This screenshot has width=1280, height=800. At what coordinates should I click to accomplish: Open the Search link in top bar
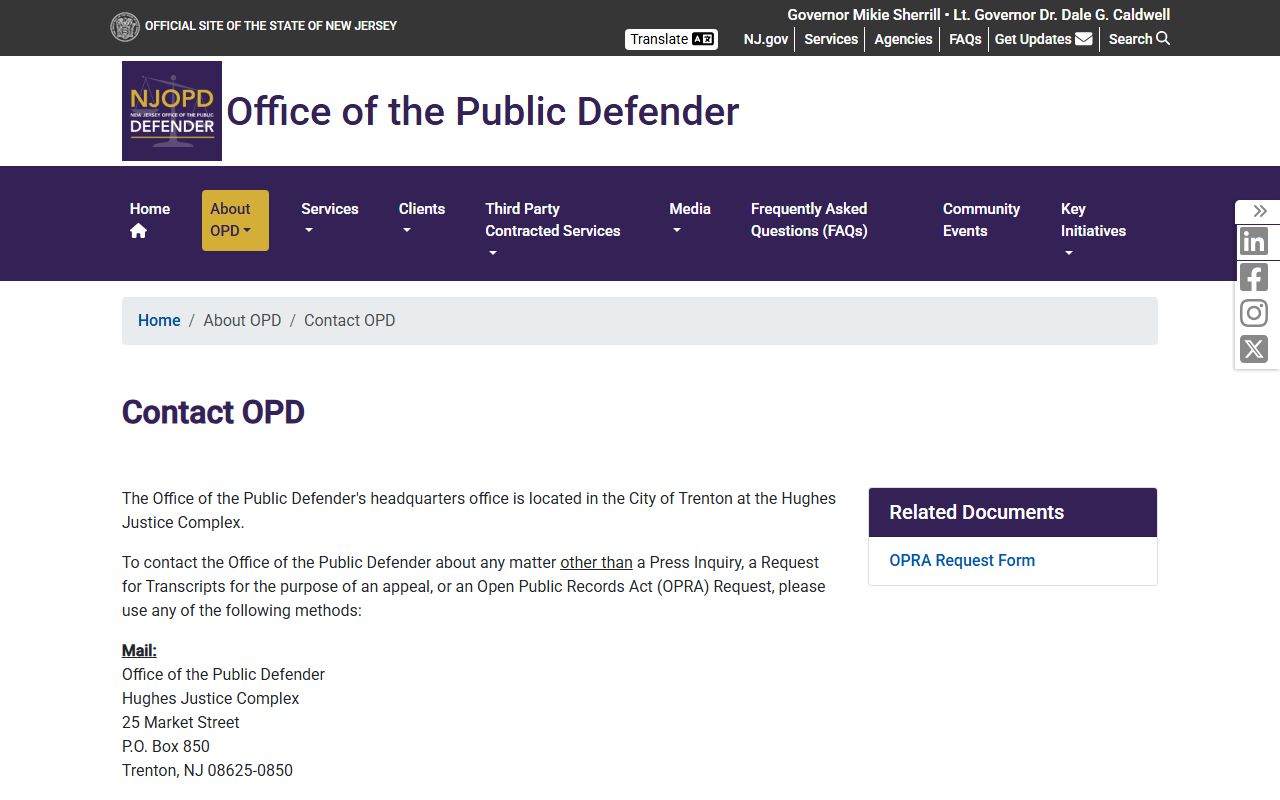click(1139, 39)
